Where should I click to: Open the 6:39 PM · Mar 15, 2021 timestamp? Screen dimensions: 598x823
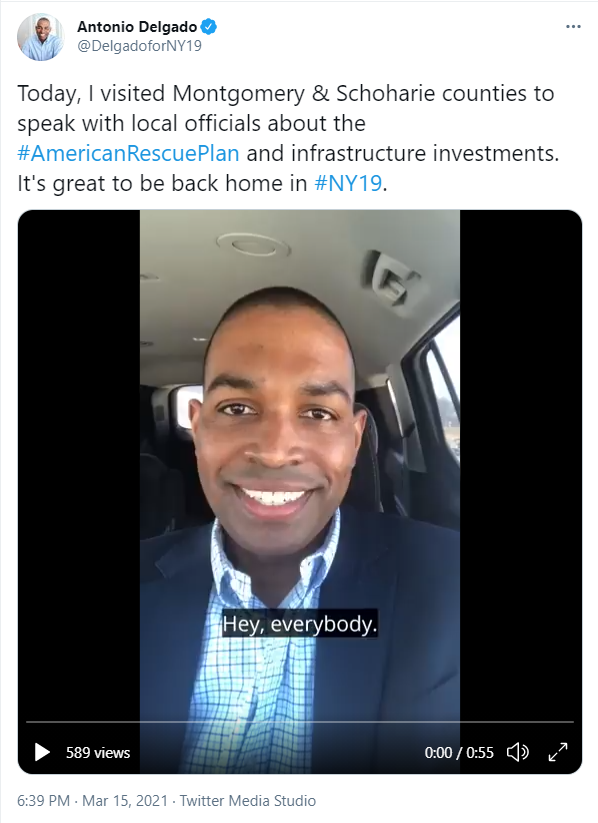92,800
